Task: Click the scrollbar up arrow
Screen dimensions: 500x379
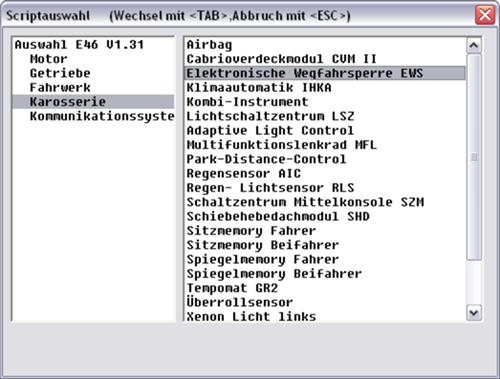Action: [x=474, y=45]
